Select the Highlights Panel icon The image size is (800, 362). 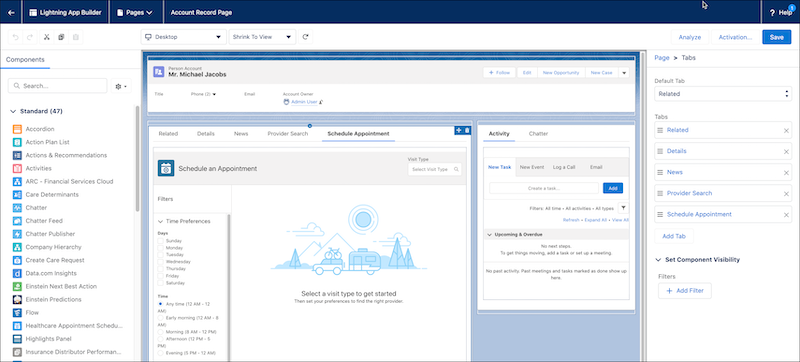click(17, 339)
